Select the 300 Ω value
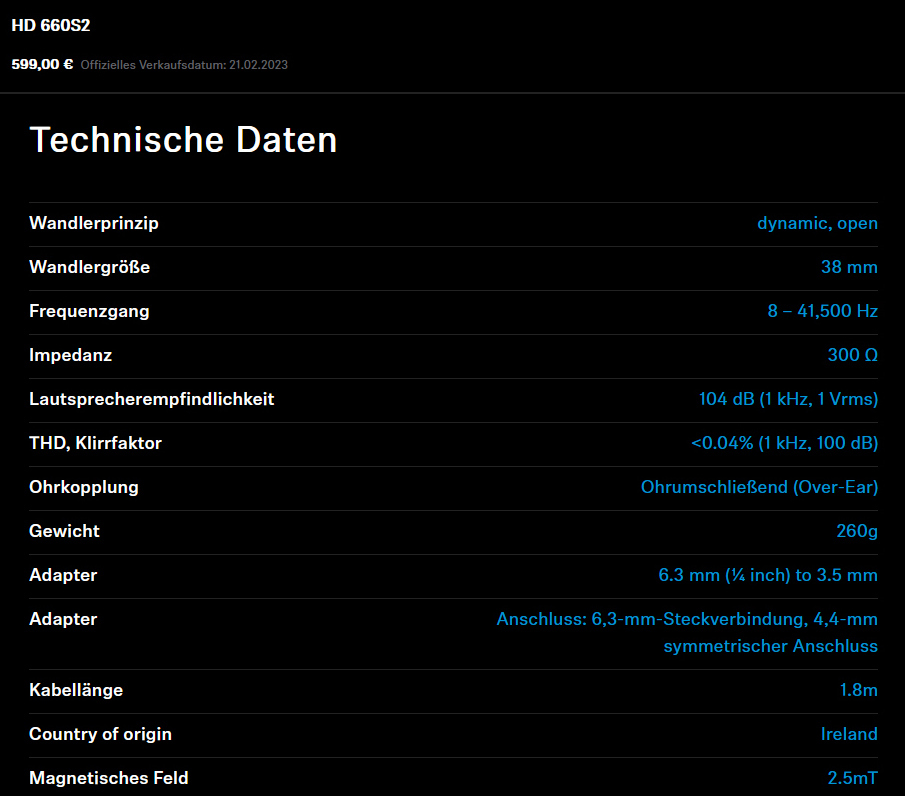Screen dimensions: 905x796 point(852,355)
